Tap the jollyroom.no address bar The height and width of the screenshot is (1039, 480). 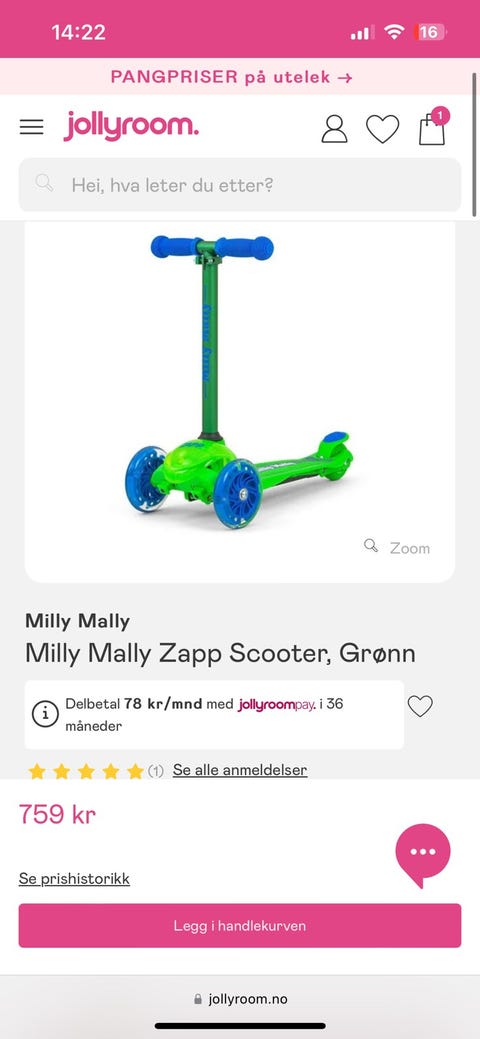[x=240, y=999]
